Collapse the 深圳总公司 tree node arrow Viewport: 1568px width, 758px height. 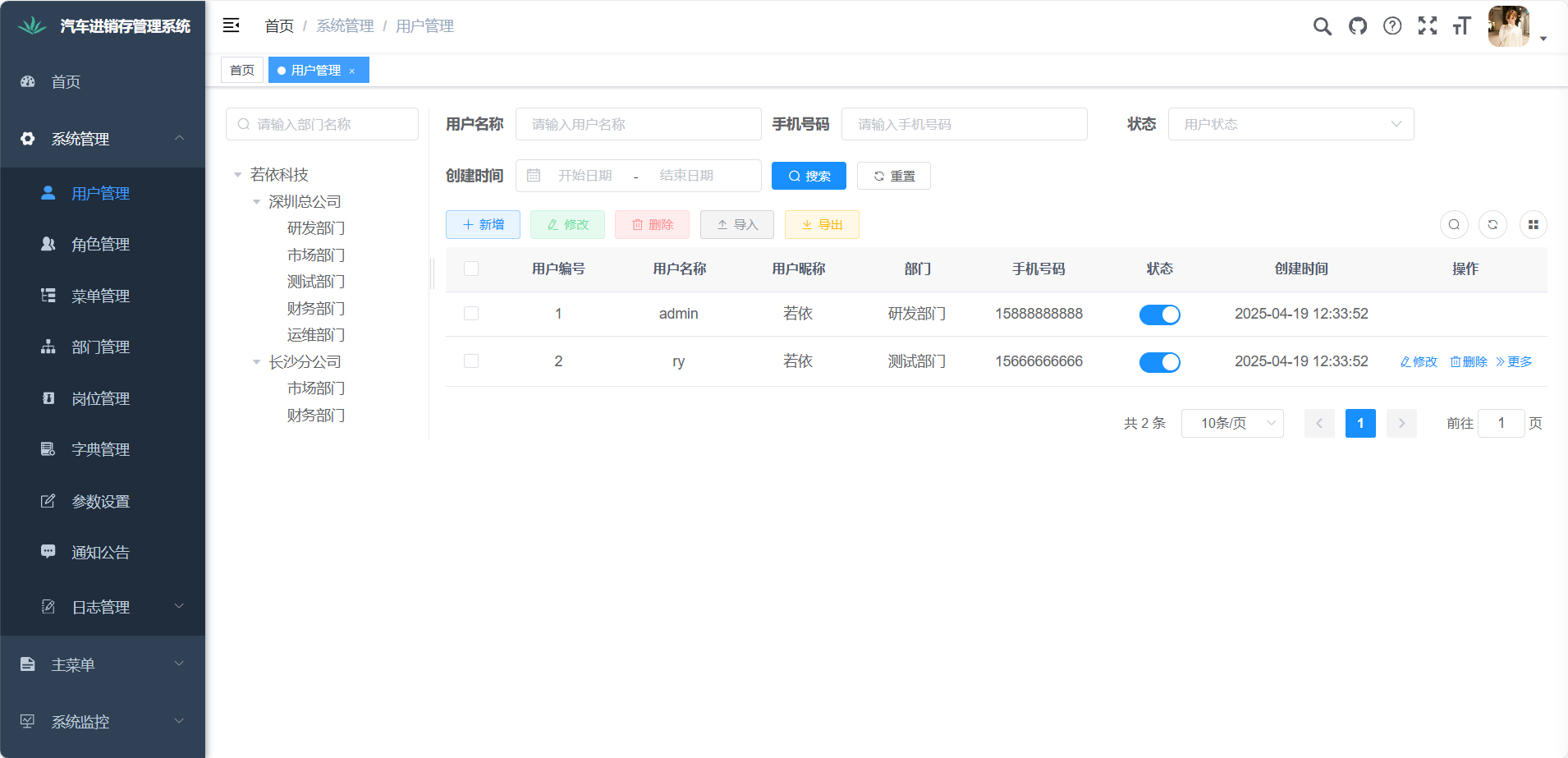256,202
